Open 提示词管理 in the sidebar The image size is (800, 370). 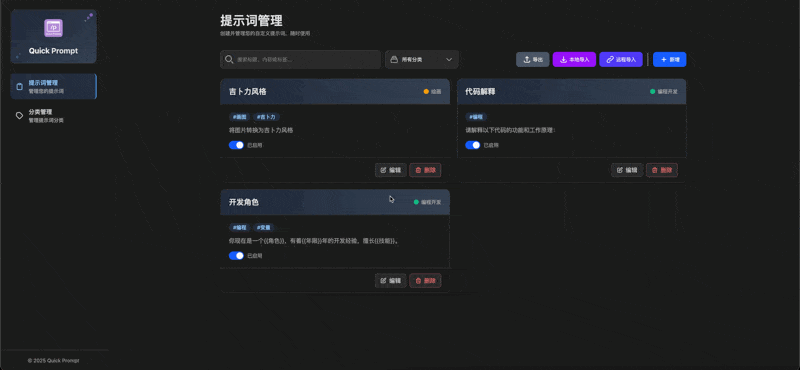(x=53, y=86)
